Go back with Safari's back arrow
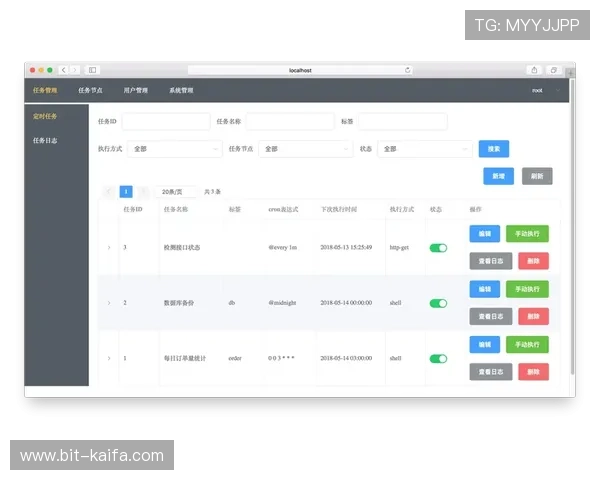Viewport: 600px width, 480px height. tap(64, 70)
